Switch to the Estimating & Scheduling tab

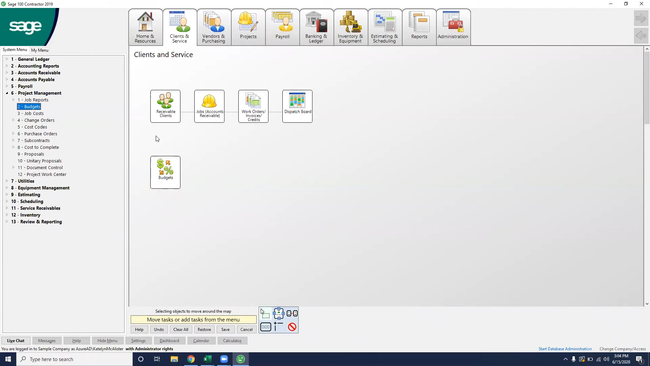coord(384,27)
